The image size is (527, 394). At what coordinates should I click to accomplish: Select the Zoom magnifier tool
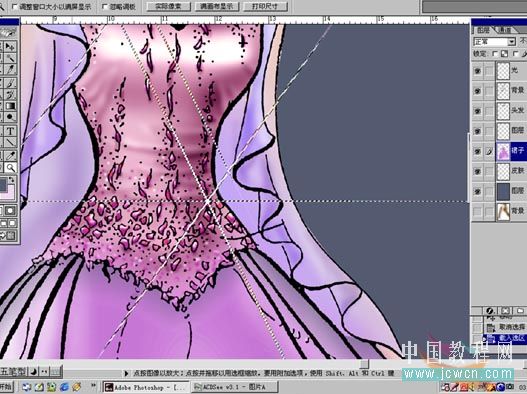[10, 167]
